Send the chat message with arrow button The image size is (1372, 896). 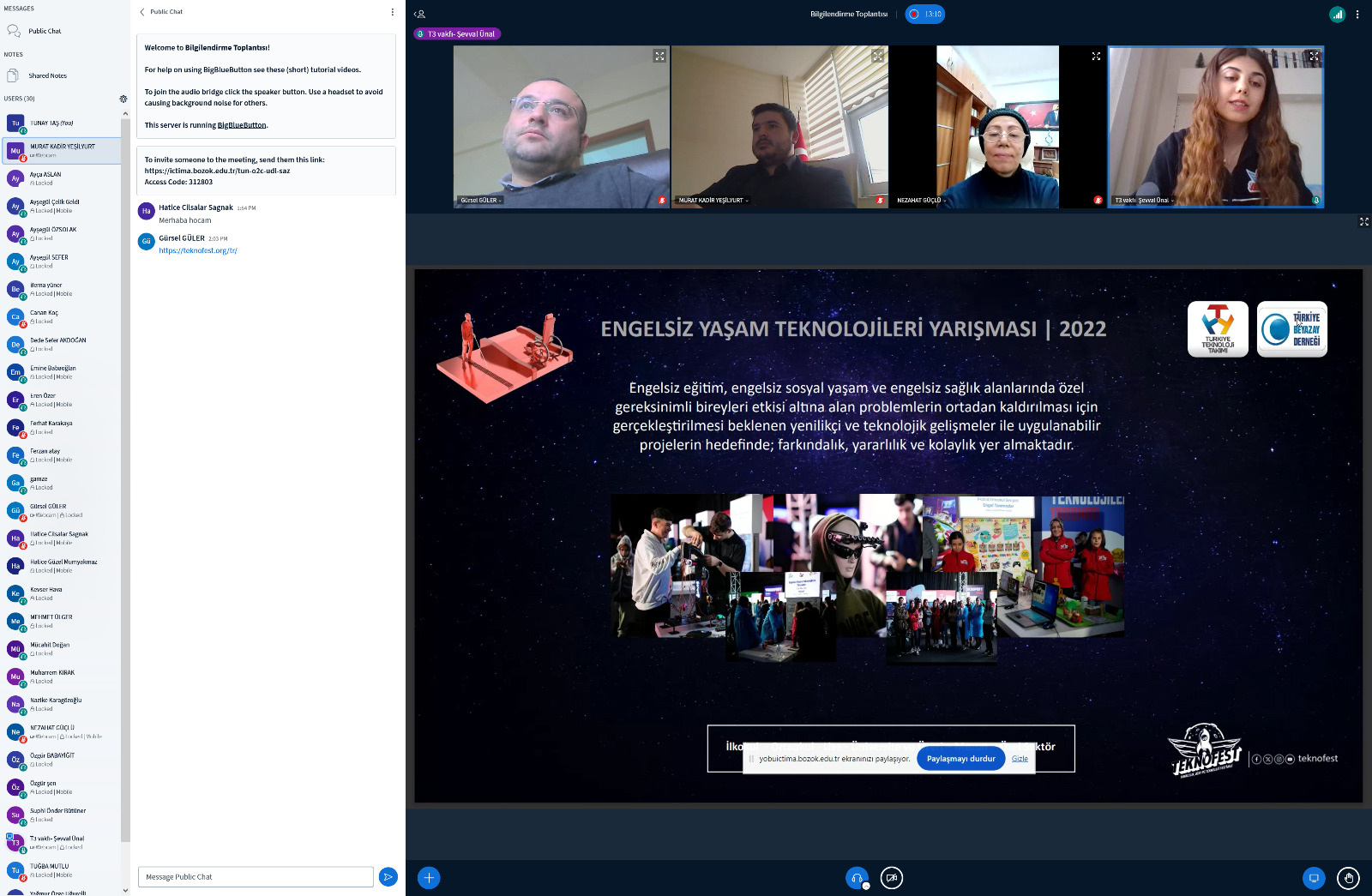388,877
